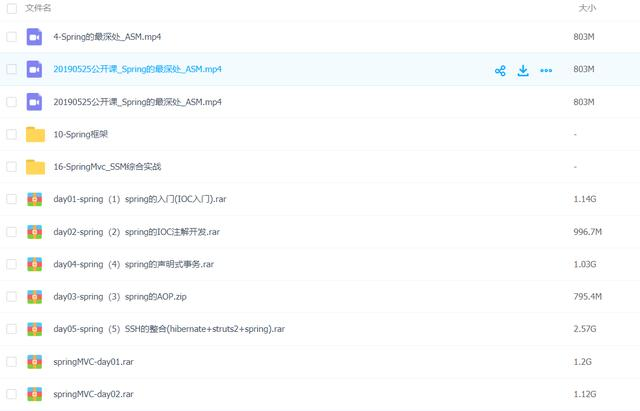The height and width of the screenshot is (411, 640).
Task: Tick the checkbox for day05-spring SSH rar
Action: (x=12, y=329)
